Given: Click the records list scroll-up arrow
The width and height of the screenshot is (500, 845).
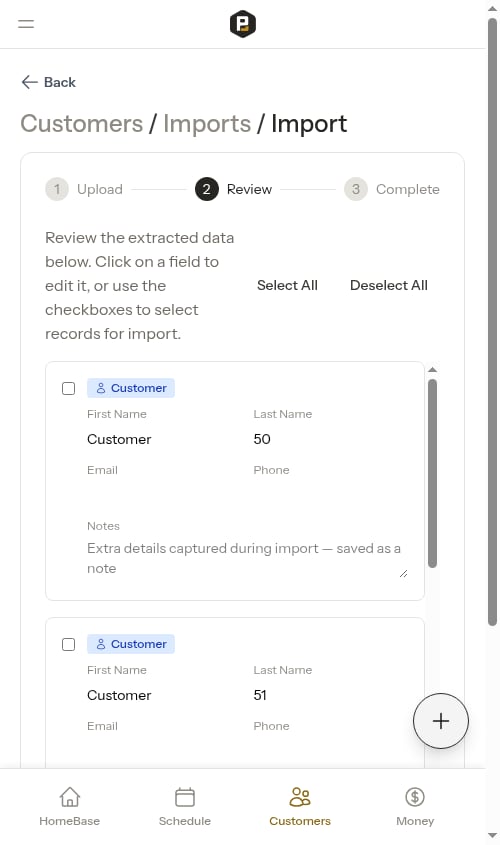Looking at the screenshot, I should pos(432,370).
